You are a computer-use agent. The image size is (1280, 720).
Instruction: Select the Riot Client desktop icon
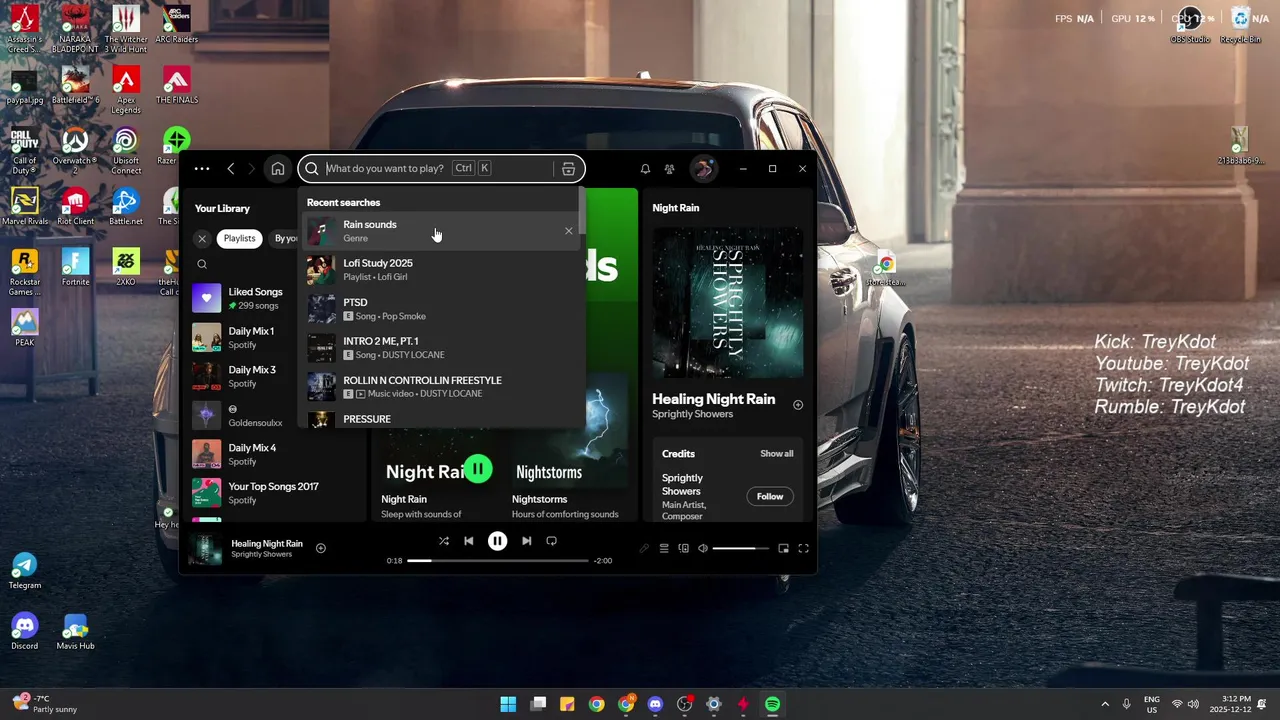click(x=76, y=207)
